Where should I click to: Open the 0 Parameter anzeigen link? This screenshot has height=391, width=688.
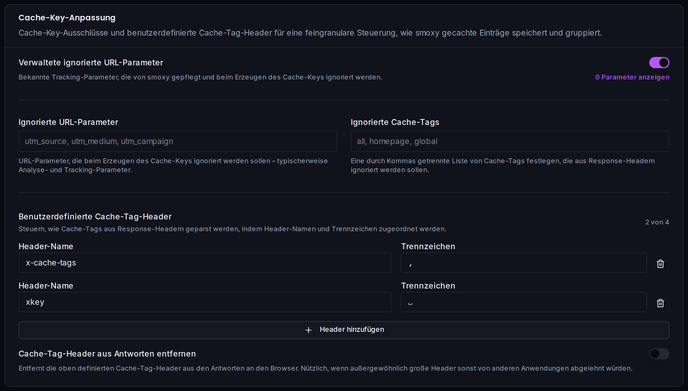tap(632, 77)
